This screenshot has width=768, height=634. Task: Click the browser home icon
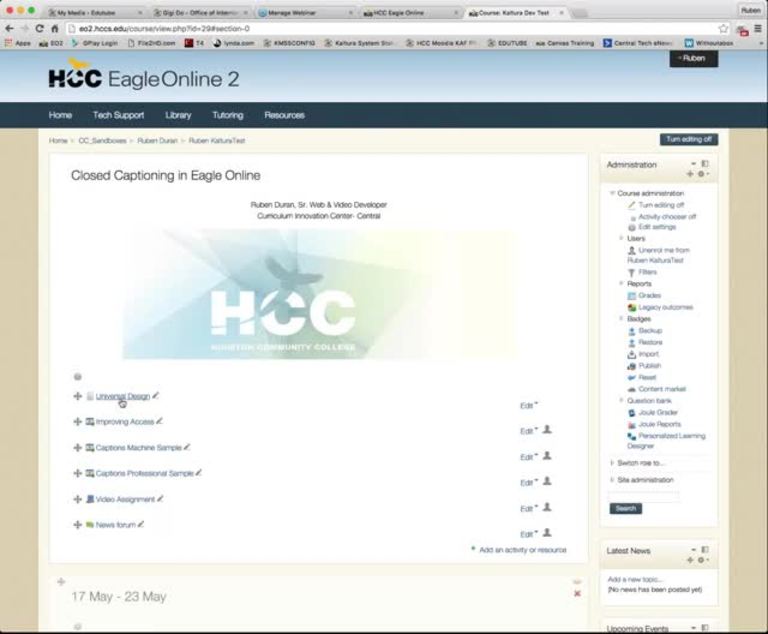[x=54, y=28]
